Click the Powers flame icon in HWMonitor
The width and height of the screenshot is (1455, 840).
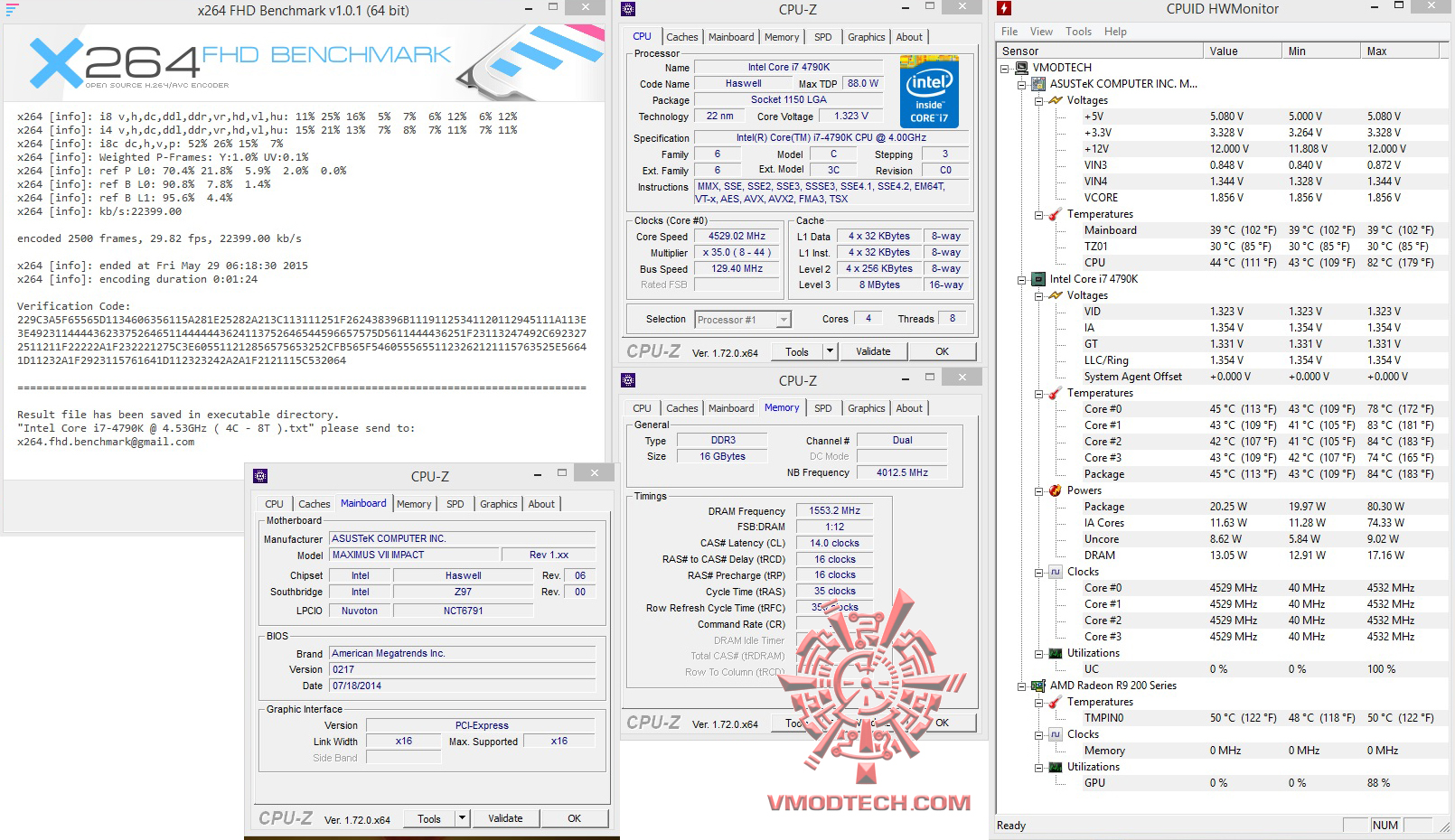click(x=1056, y=490)
